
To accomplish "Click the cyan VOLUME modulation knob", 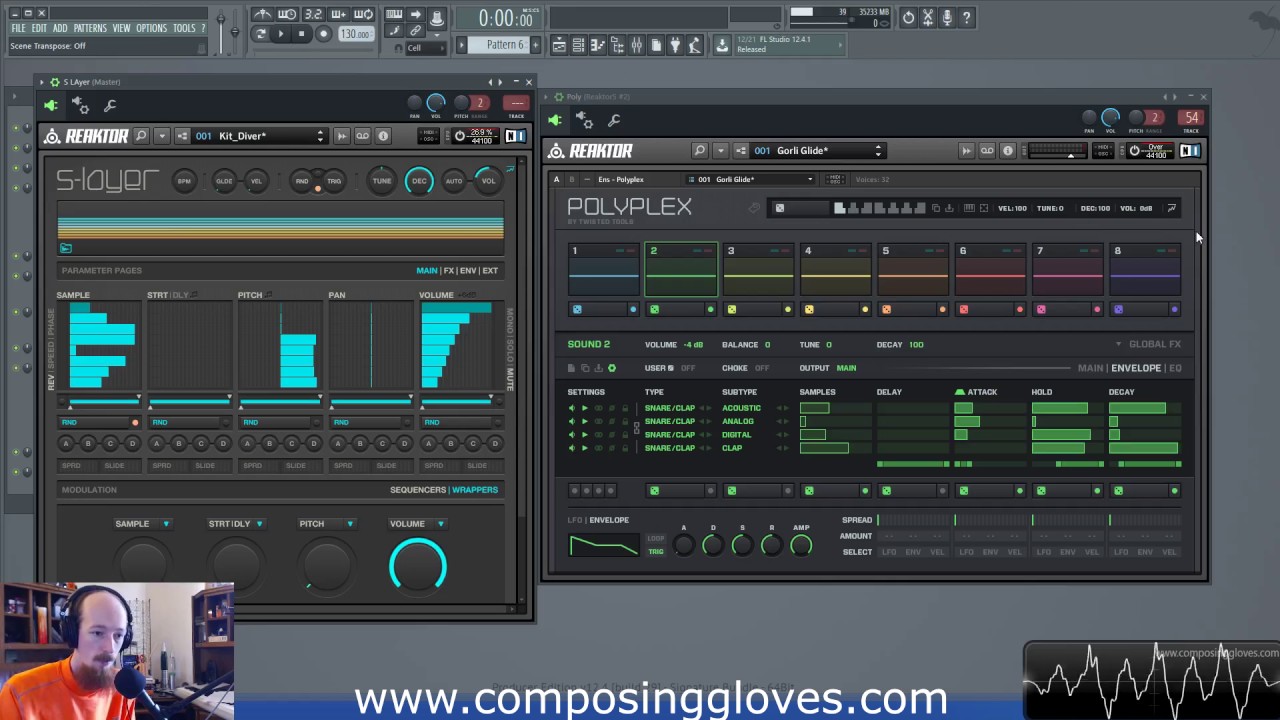I will [418, 566].
